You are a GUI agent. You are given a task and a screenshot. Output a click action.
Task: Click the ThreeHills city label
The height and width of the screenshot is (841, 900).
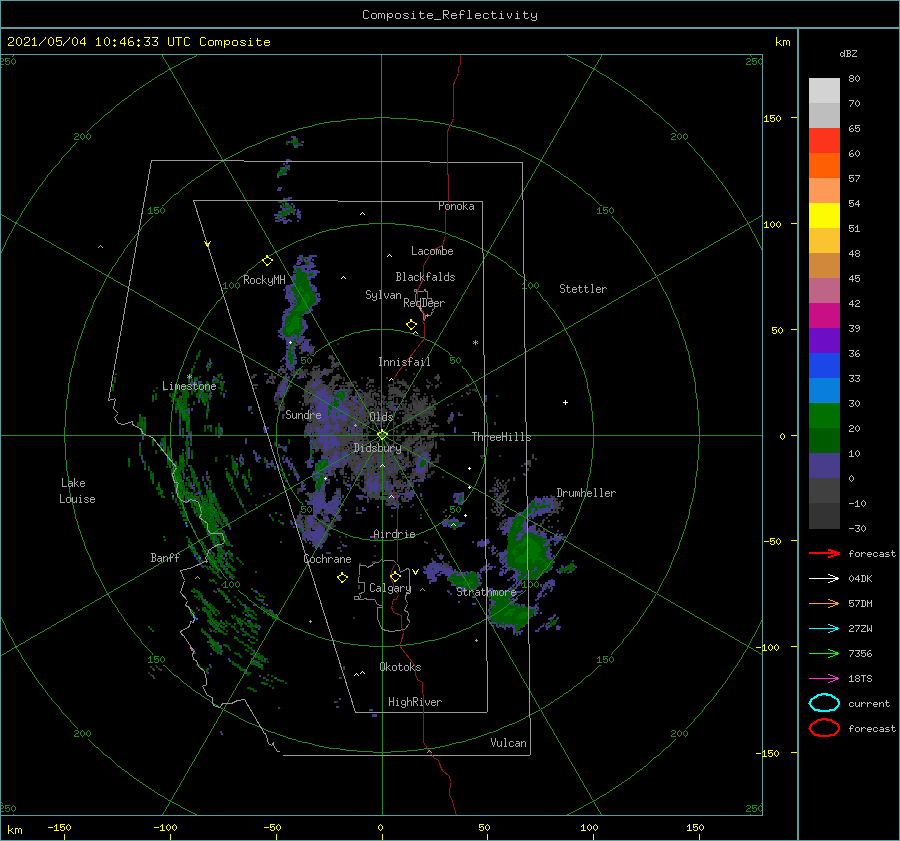(502, 437)
